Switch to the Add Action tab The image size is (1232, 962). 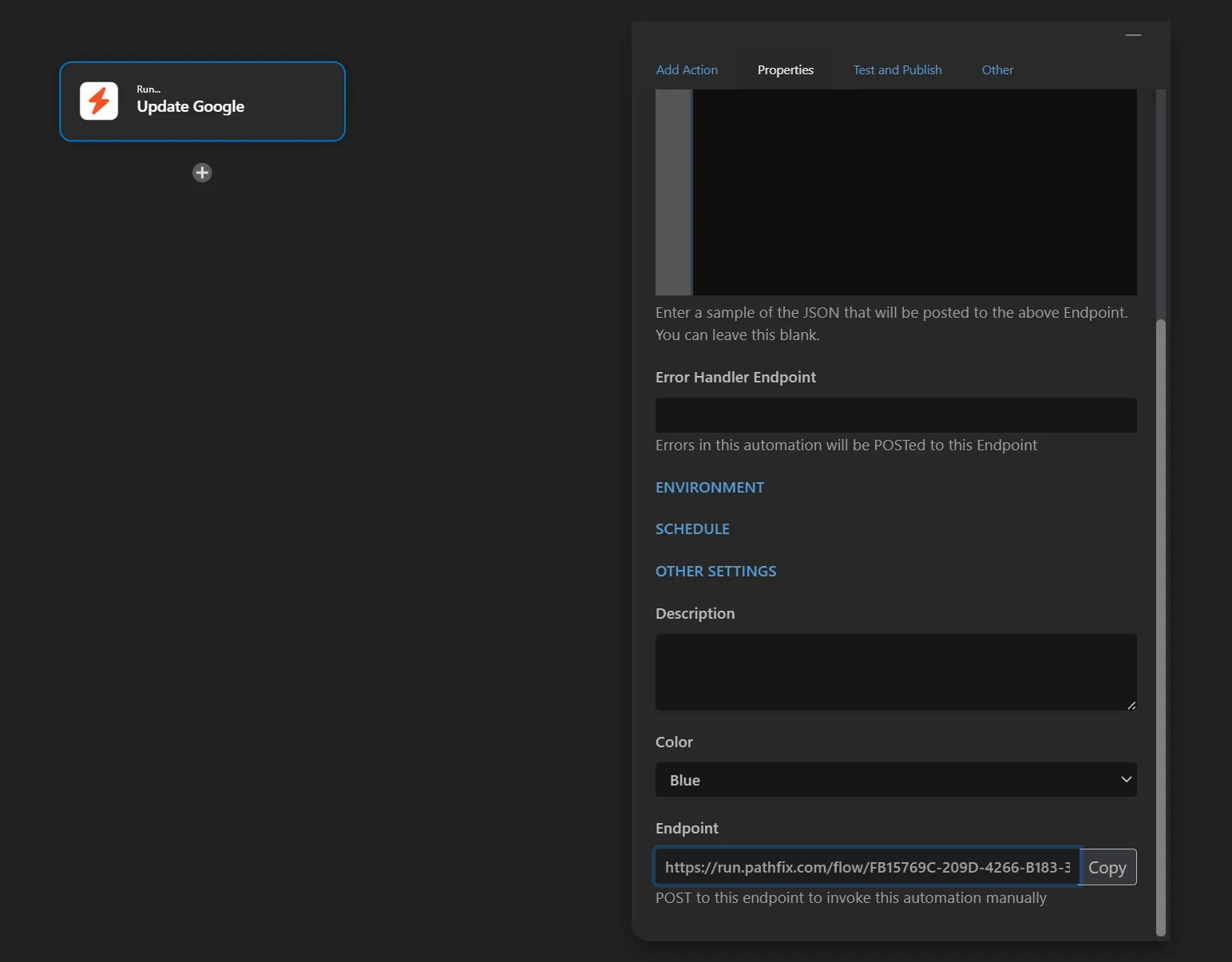click(687, 70)
